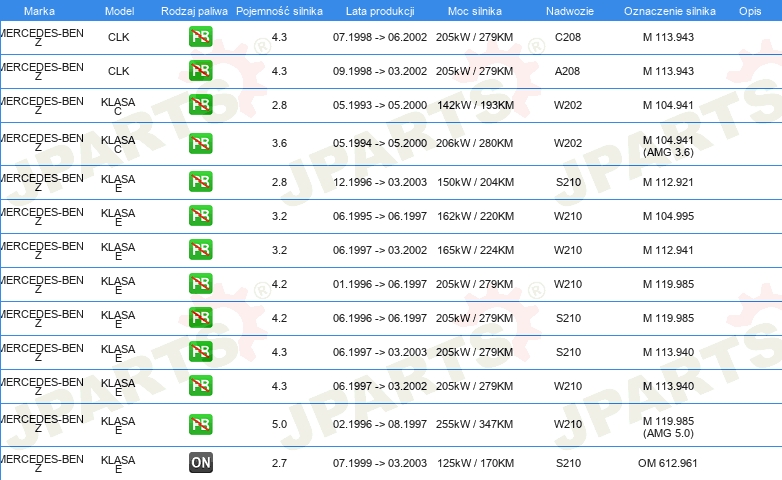Click the Opis column header

(750, 11)
